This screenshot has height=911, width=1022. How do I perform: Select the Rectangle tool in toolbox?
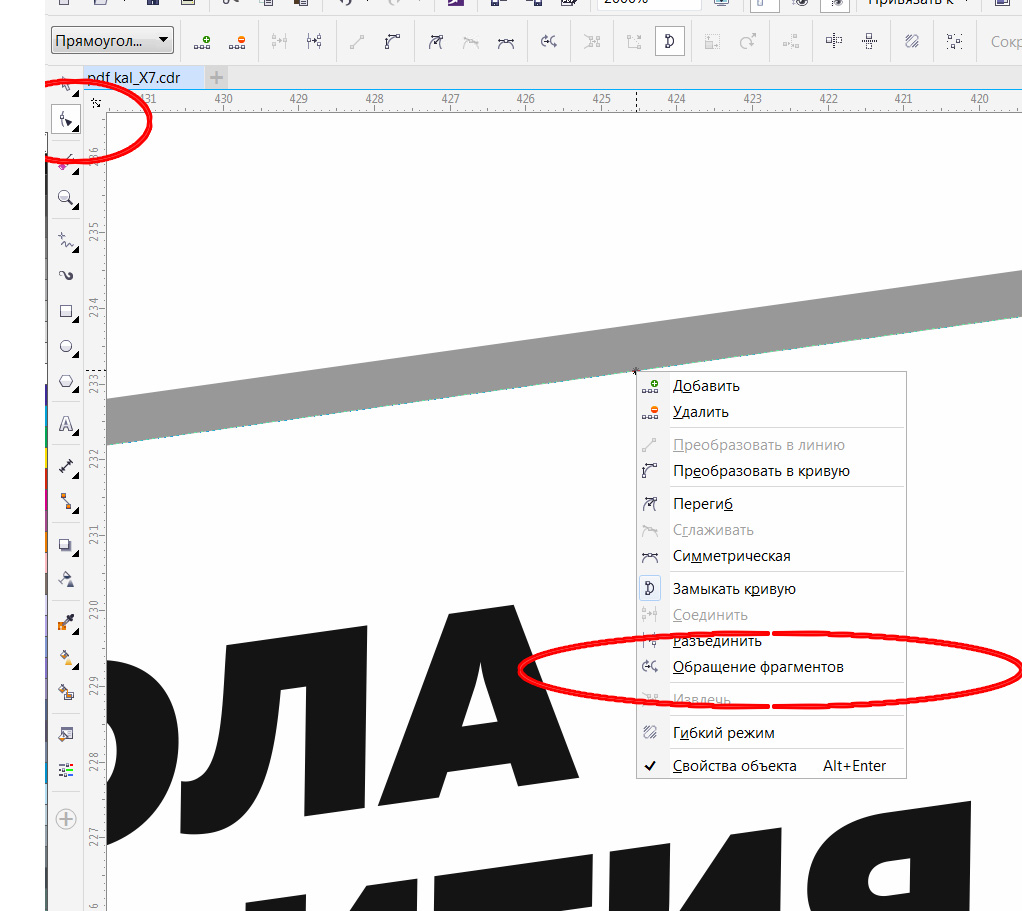click(66, 311)
